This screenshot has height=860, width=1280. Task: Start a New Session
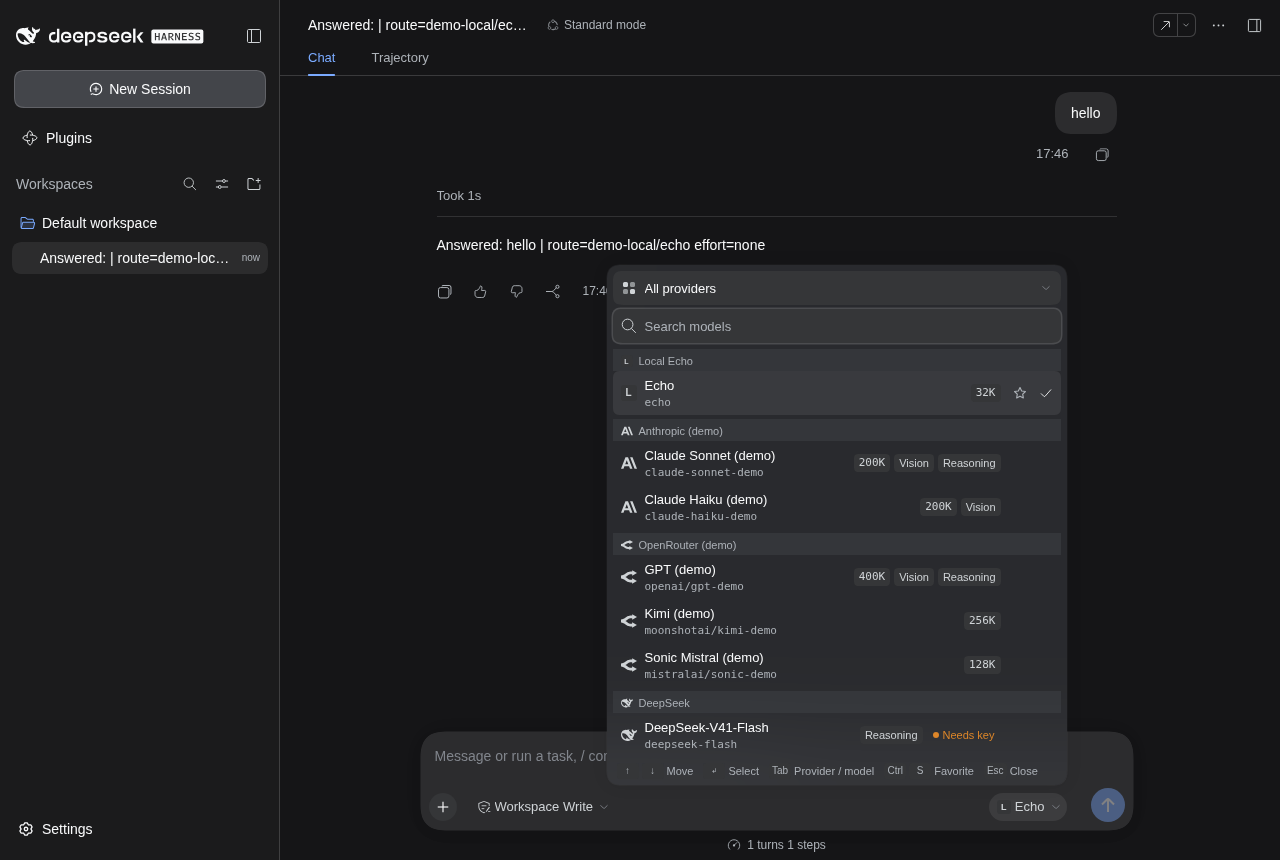click(140, 89)
